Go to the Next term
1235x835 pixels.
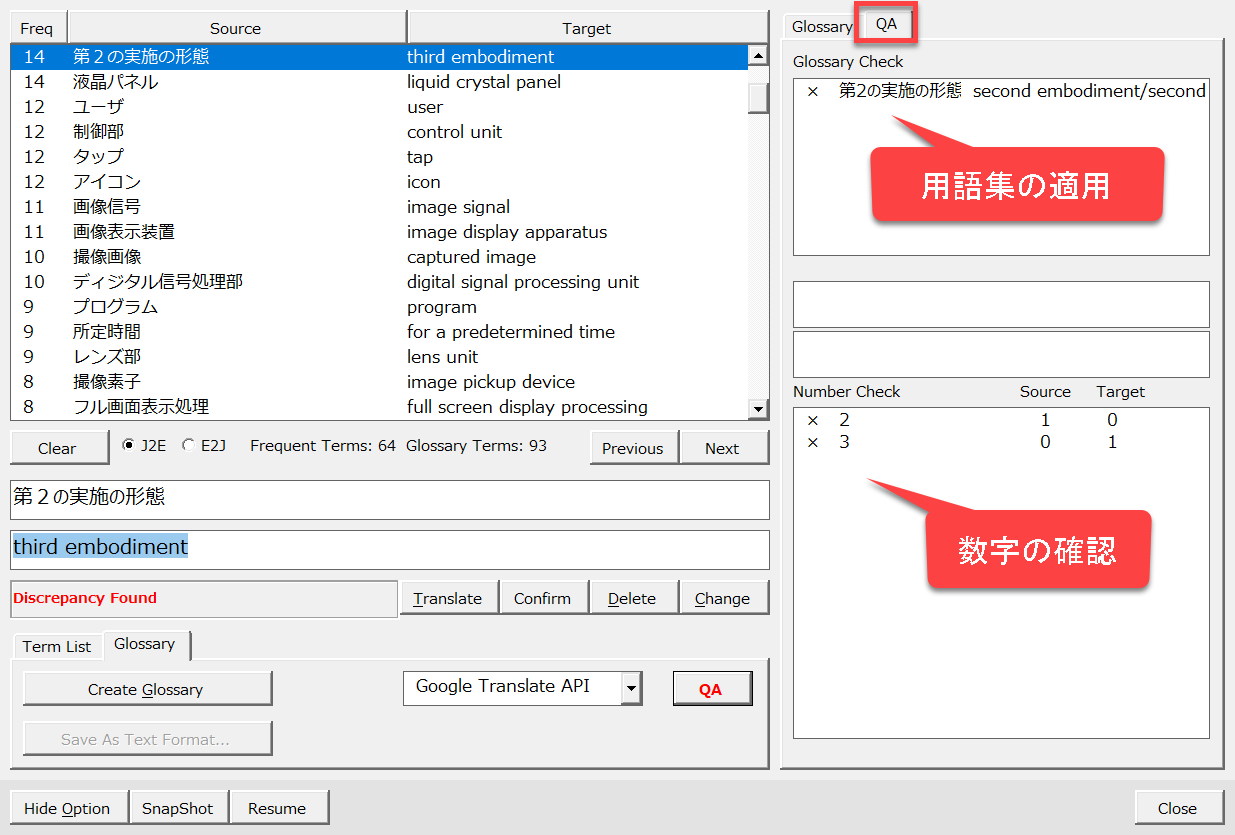click(722, 448)
